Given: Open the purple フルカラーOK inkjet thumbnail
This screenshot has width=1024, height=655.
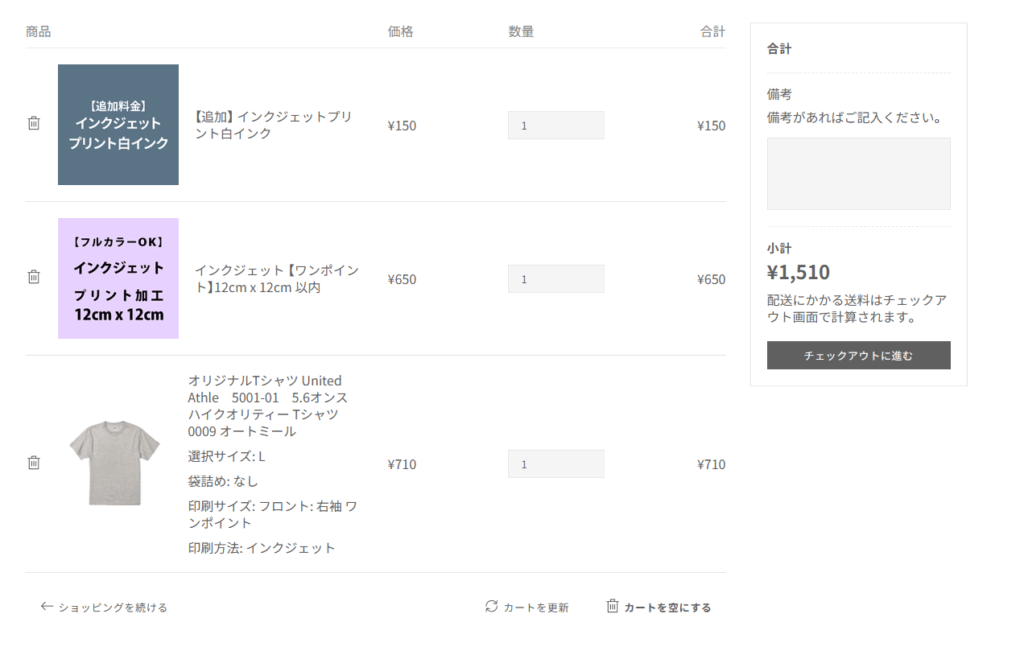Looking at the screenshot, I should click(x=118, y=278).
